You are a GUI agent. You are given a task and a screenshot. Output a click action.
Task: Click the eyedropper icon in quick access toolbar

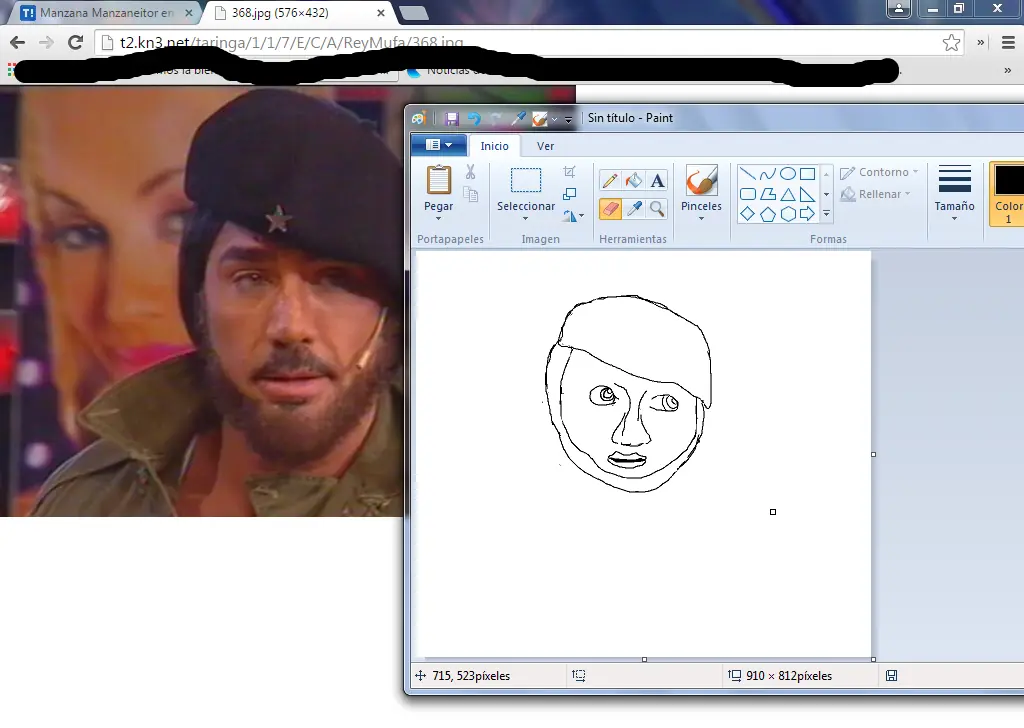point(519,119)
